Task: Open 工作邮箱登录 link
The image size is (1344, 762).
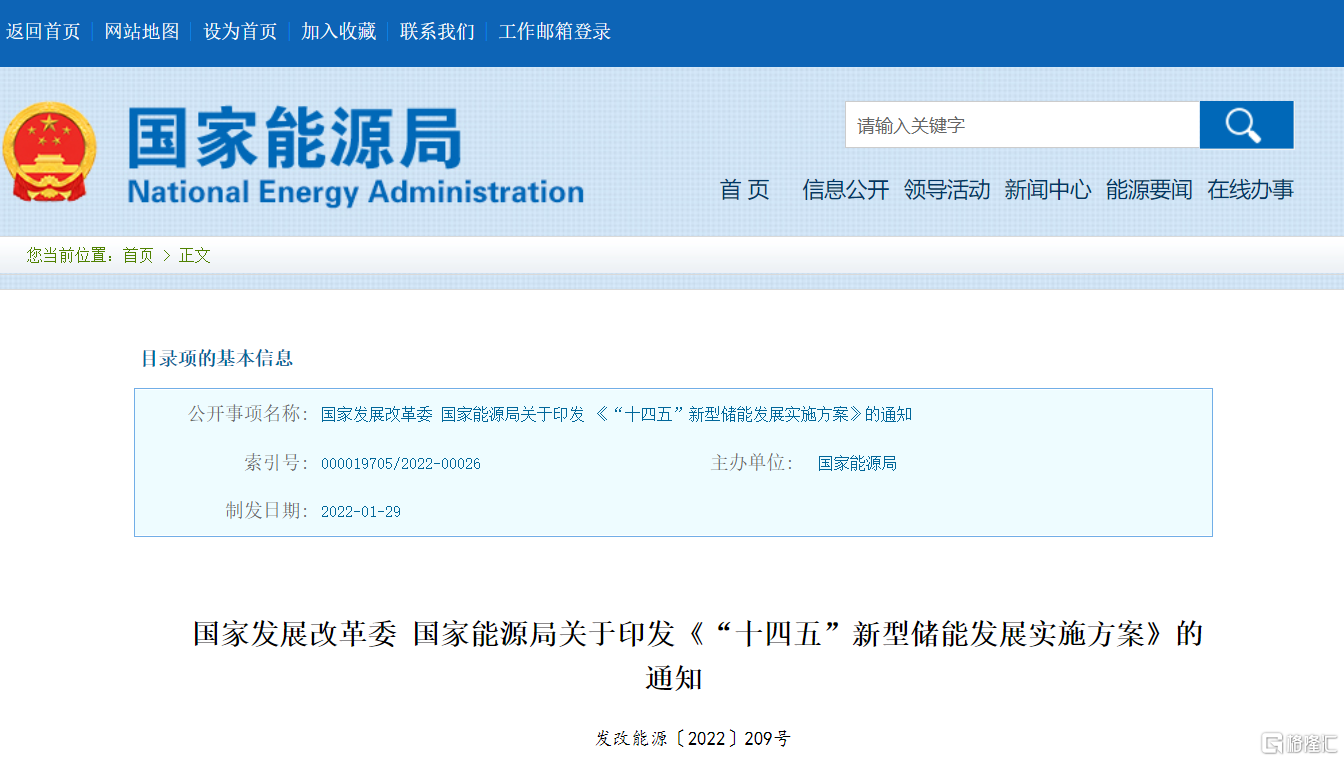Action: pos(555,31)
